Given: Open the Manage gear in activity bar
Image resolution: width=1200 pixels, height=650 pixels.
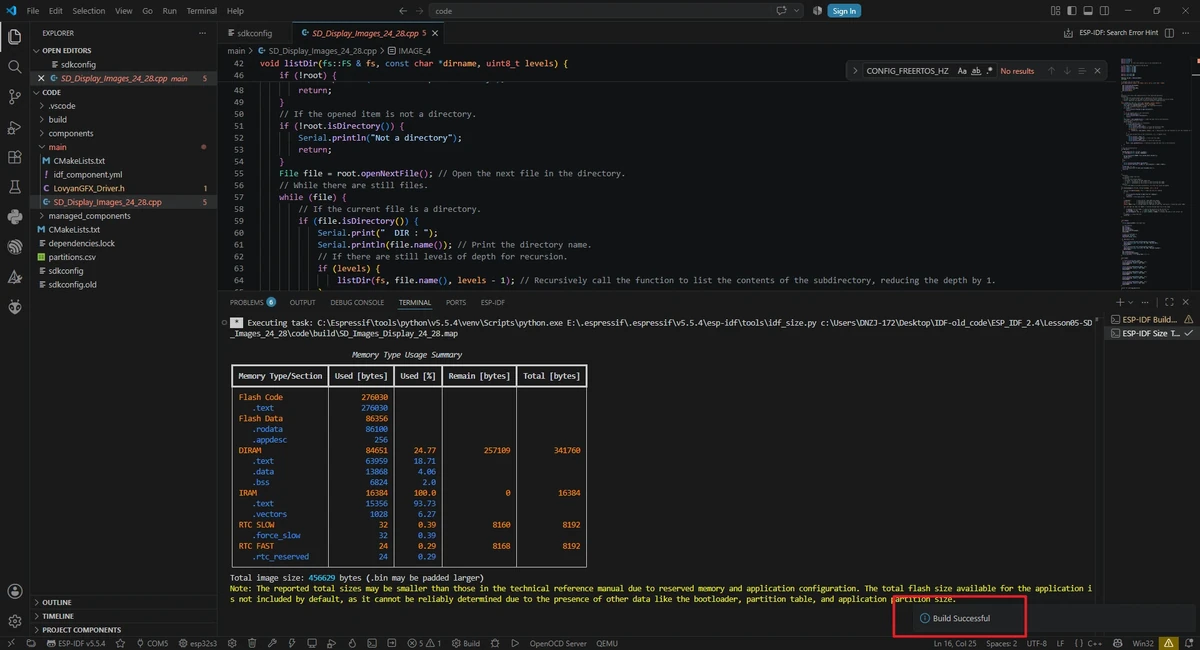Looking at the screenshot, I should 15,621.
